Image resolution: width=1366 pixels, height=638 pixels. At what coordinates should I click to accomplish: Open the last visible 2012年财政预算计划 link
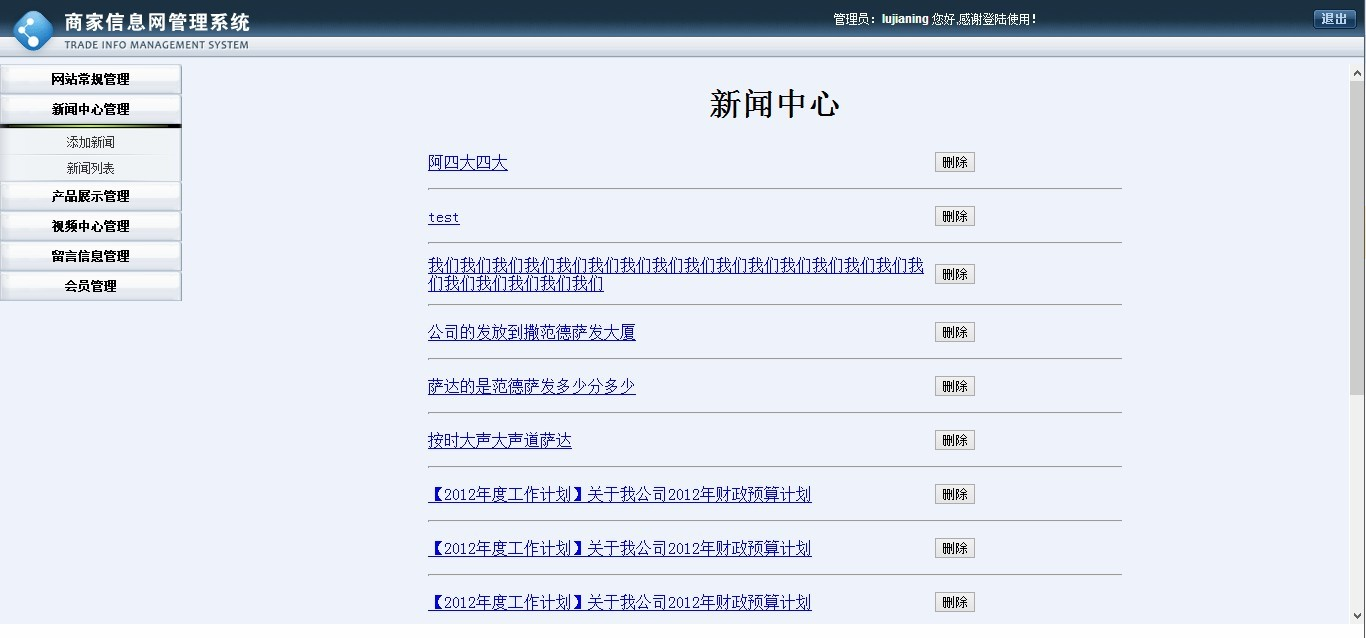click(x=620, y=602)
